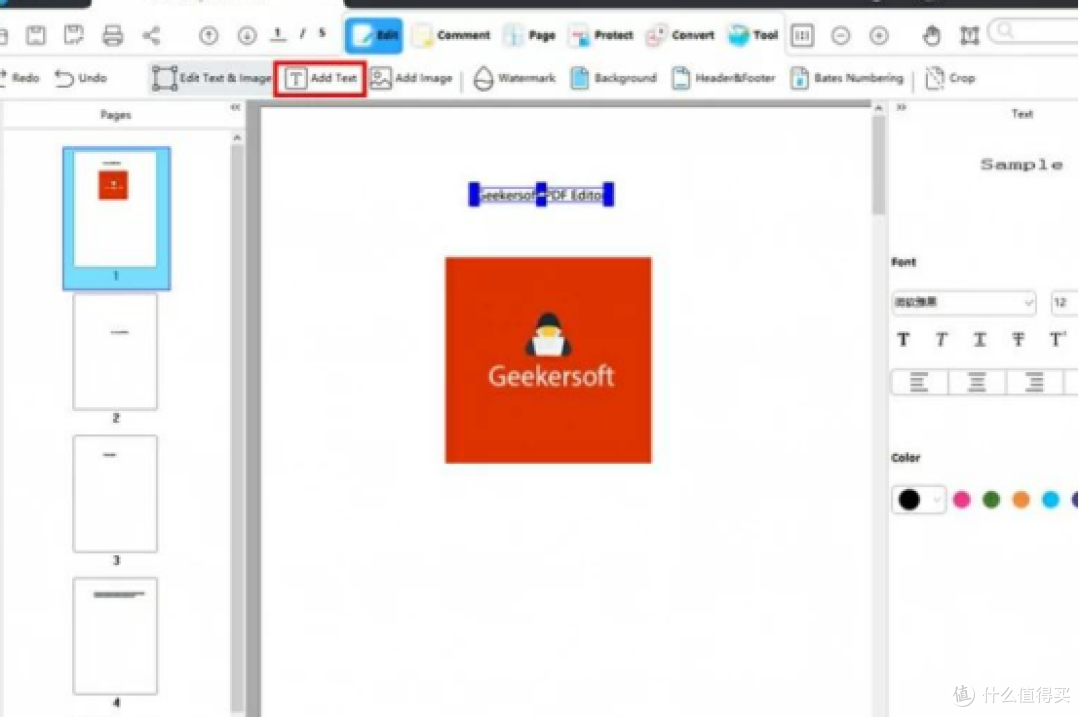This screenshot has width=1080, height=717.
Task: Open the Watermark option
Action: [x=515, y=78]
